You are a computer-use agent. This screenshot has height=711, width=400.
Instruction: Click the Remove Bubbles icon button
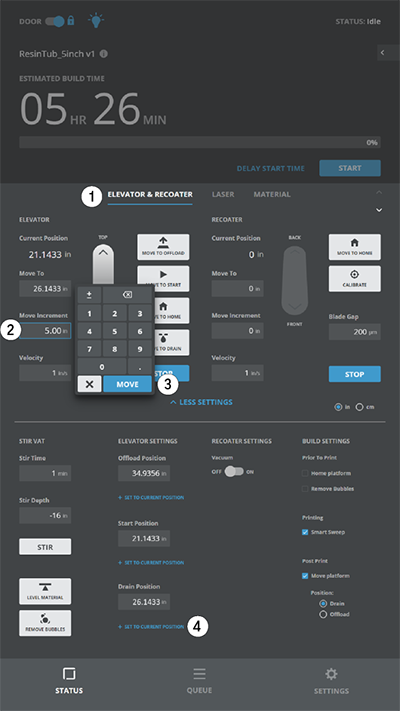tap(45, 623)
